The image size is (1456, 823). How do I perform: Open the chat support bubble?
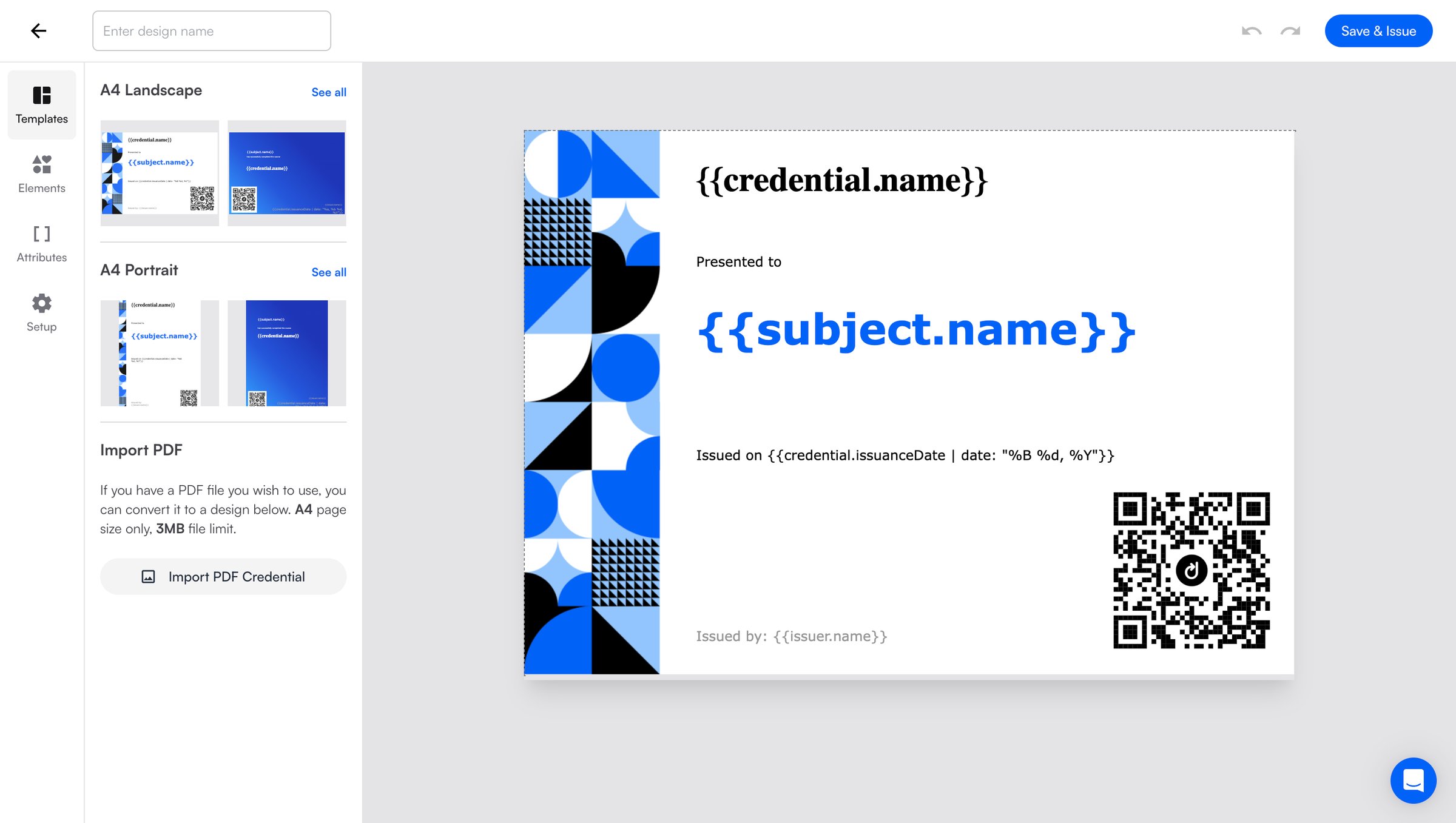(x=1414, y=781)
